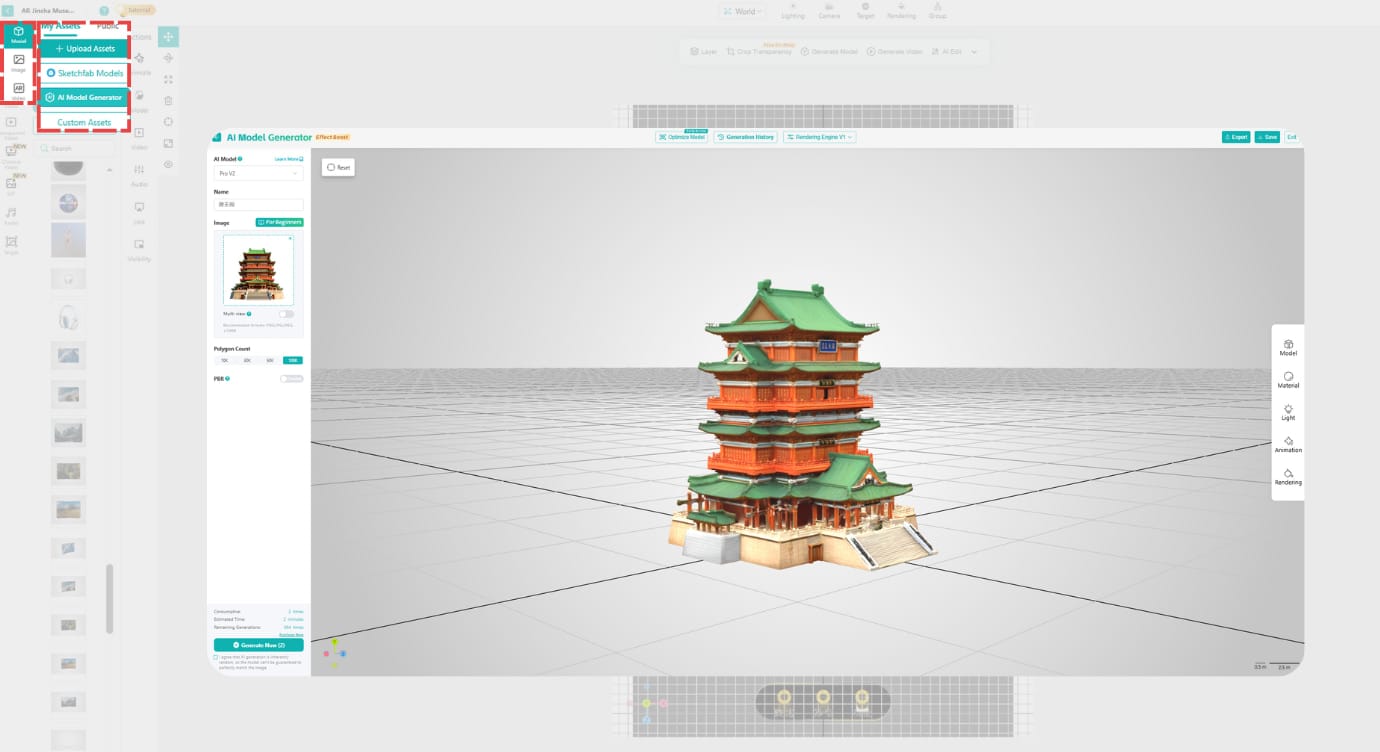Click the Exit button
The width and height of the screenshot is (1380, 752).
point(1292,137)
